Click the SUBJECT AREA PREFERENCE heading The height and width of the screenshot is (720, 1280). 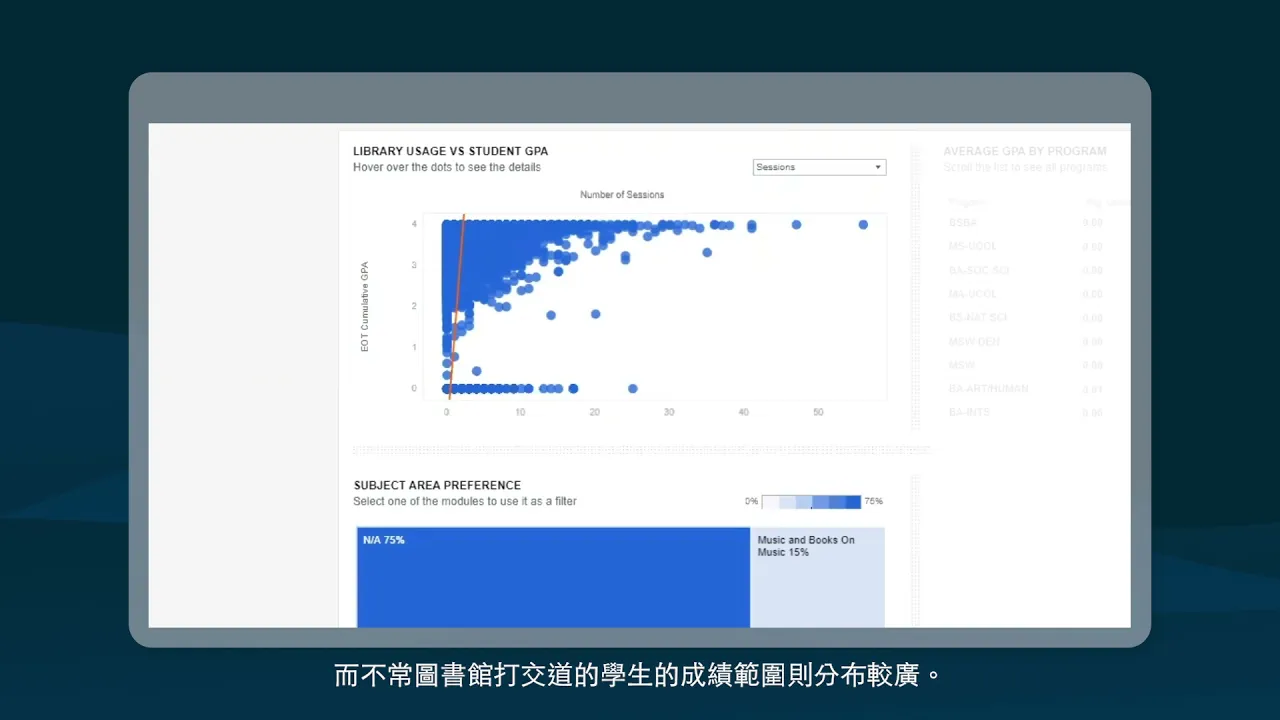[437, 486]
